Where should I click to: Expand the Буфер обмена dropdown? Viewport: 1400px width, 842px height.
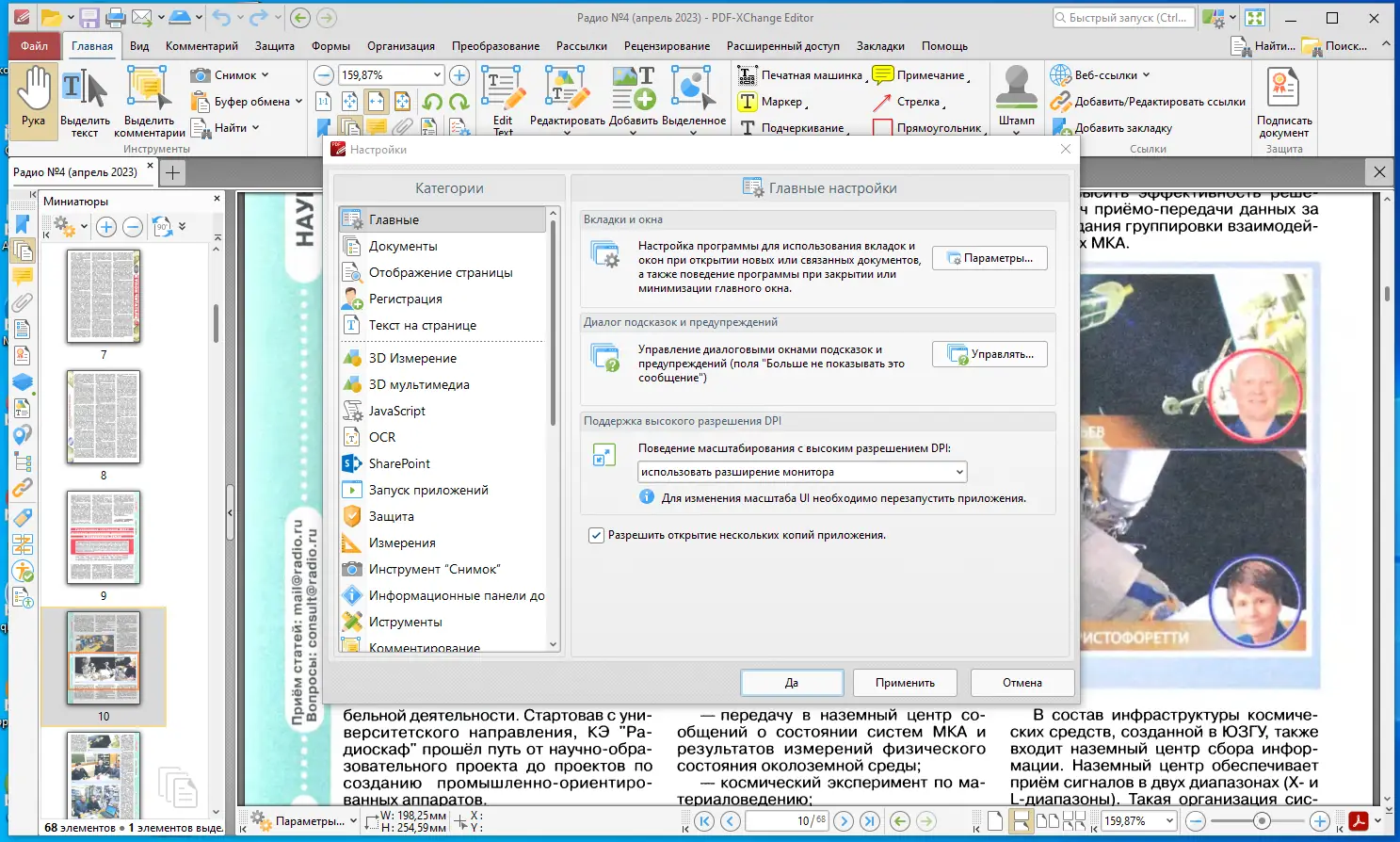point(298,102)
